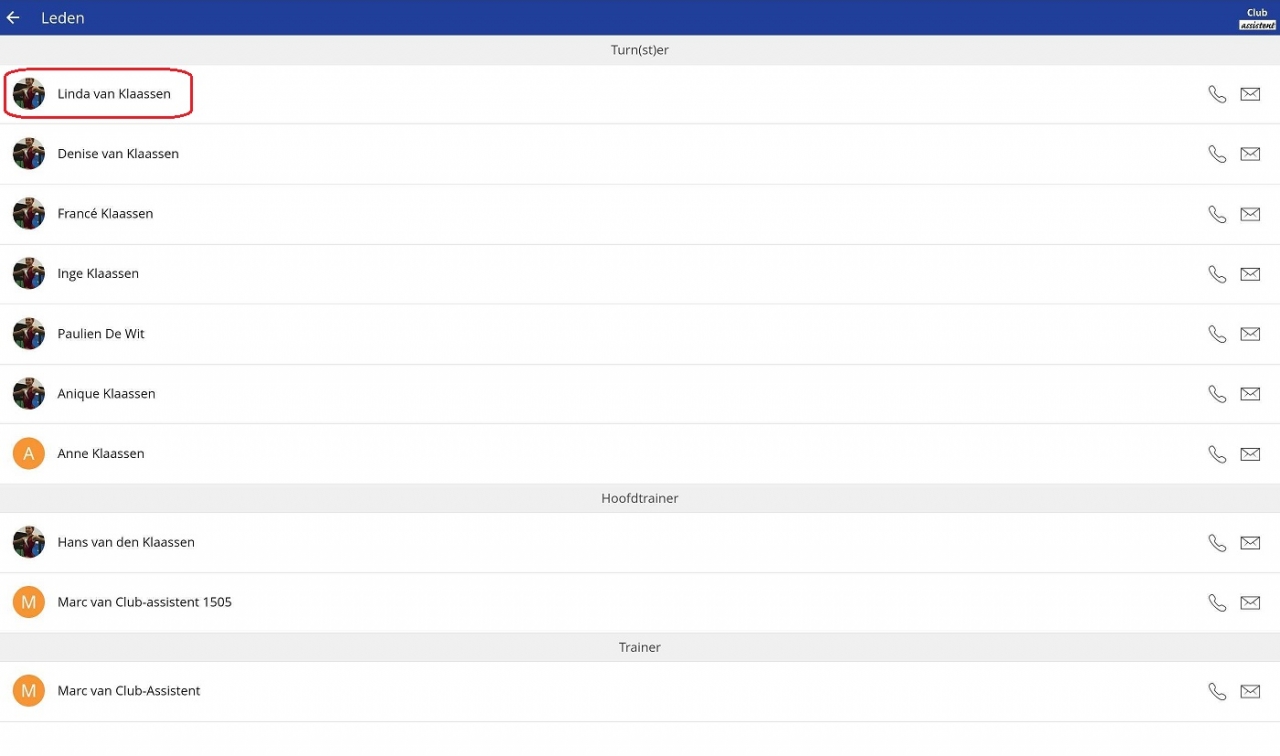Email Denise van Klaassen via envelope icon
Viewport: 1280px width, 756px height.
(1250, 154)
